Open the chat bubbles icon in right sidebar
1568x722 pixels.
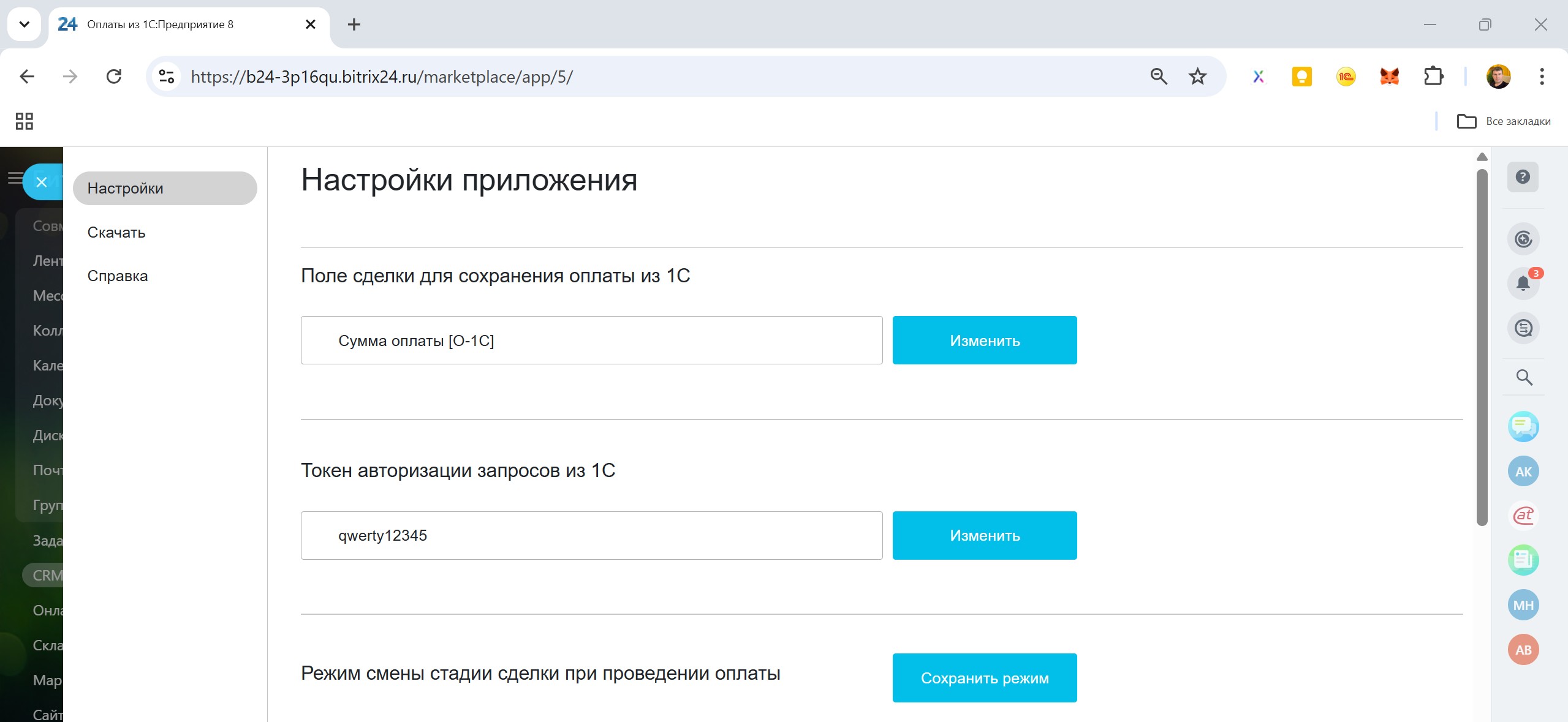point(1523,426)
